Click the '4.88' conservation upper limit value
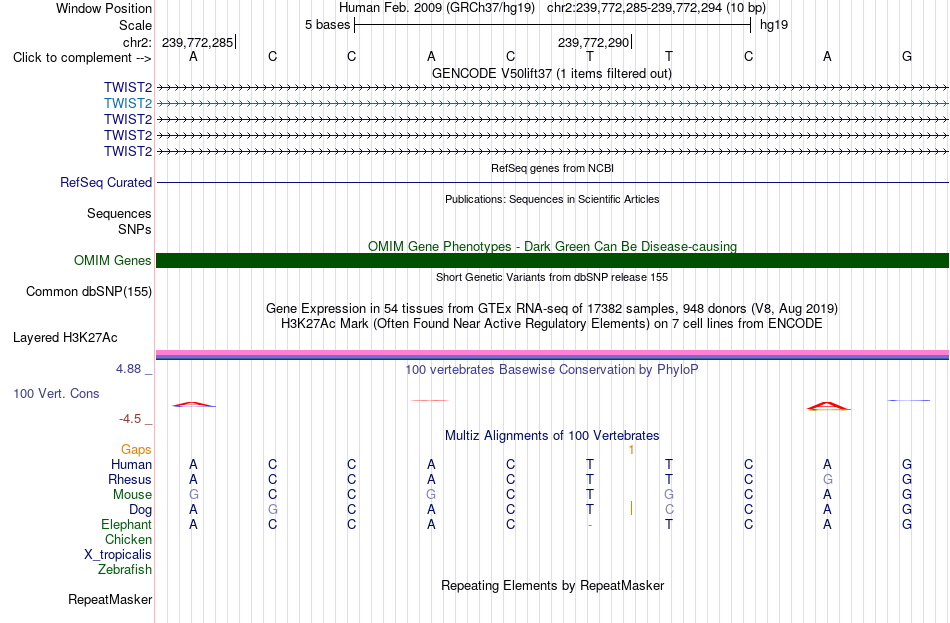Image resolution: width=950 pixels, height=623 pixels. [128, 369]
